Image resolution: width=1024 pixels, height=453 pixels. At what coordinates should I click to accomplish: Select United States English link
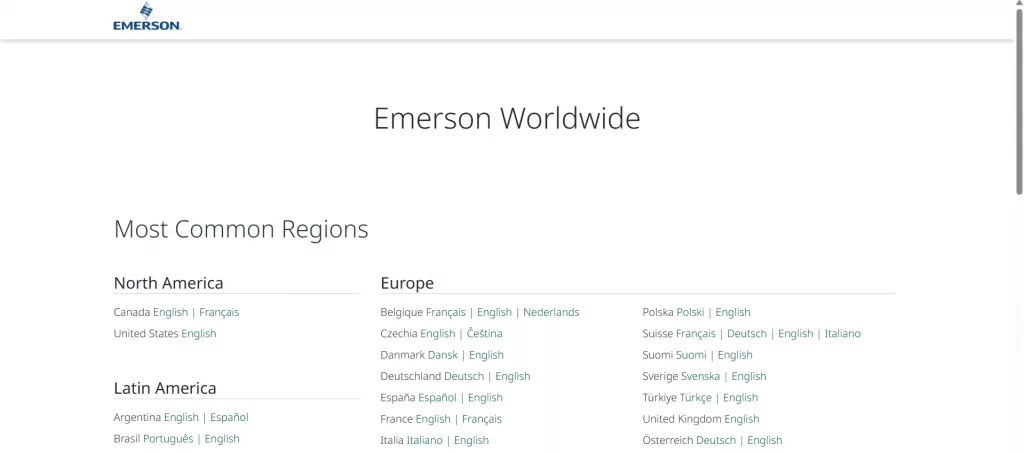[199, 334]
